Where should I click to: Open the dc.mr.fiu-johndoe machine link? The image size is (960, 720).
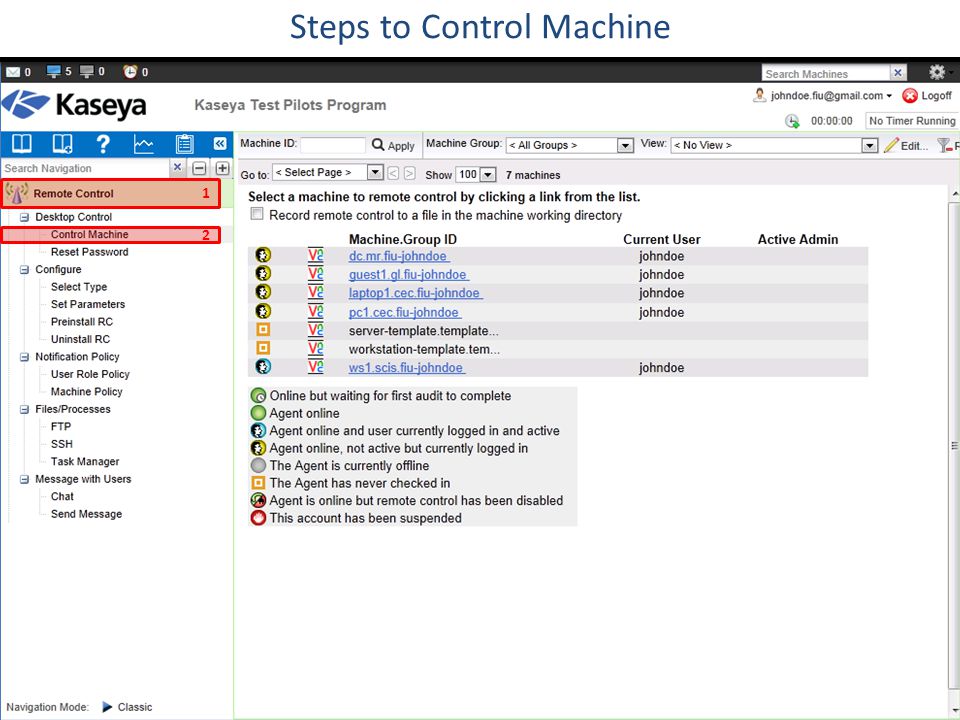tap(399, 256)
